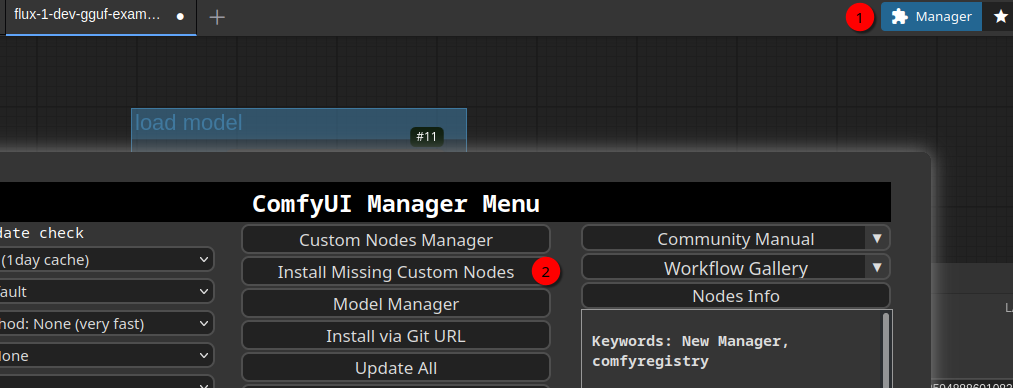1013x388 pixels.
Task: Open the dropdown ending in 'fault'
Action: coord(106,292)
